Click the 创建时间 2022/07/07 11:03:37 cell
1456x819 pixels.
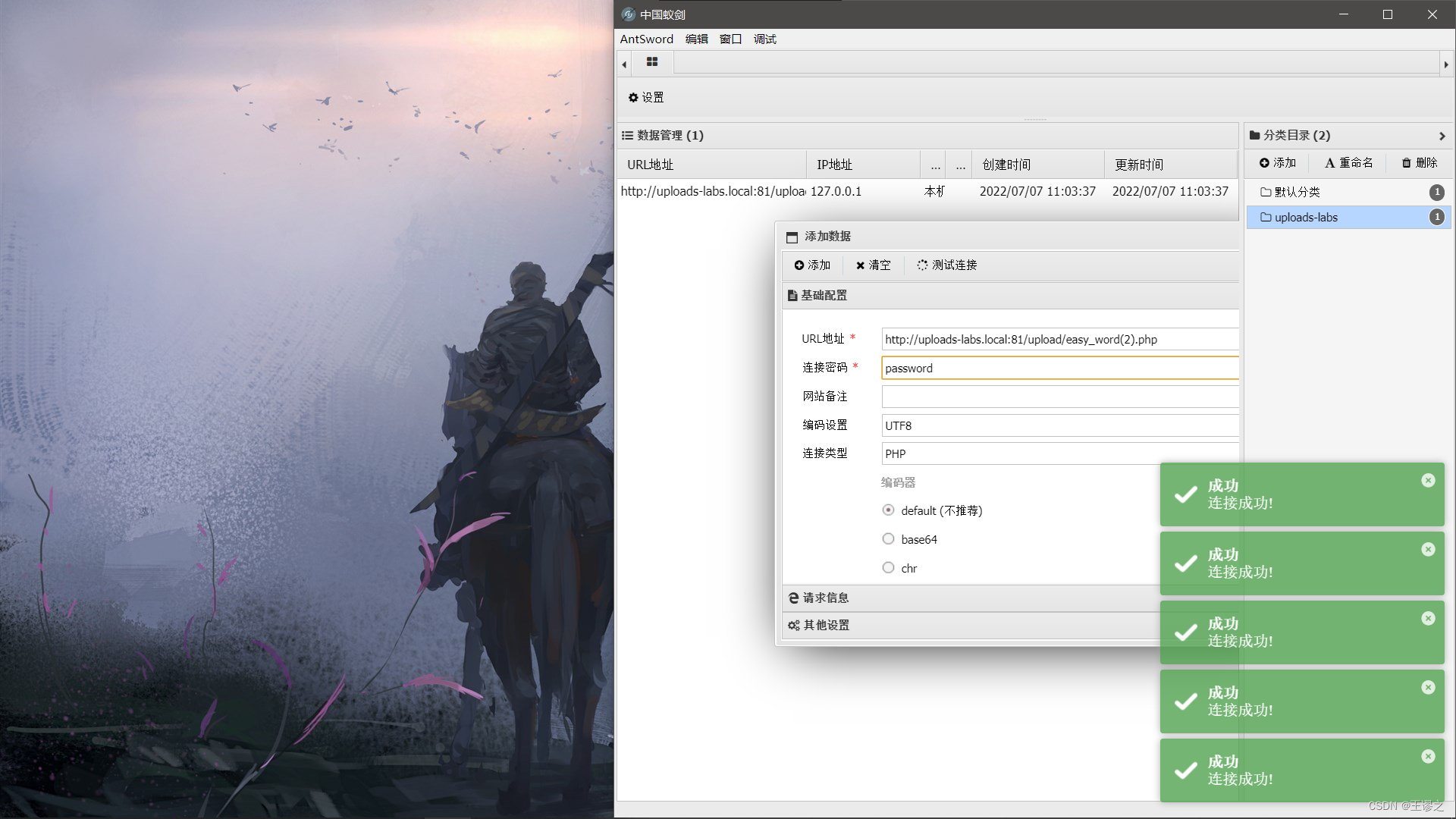tap(1037, 191)
